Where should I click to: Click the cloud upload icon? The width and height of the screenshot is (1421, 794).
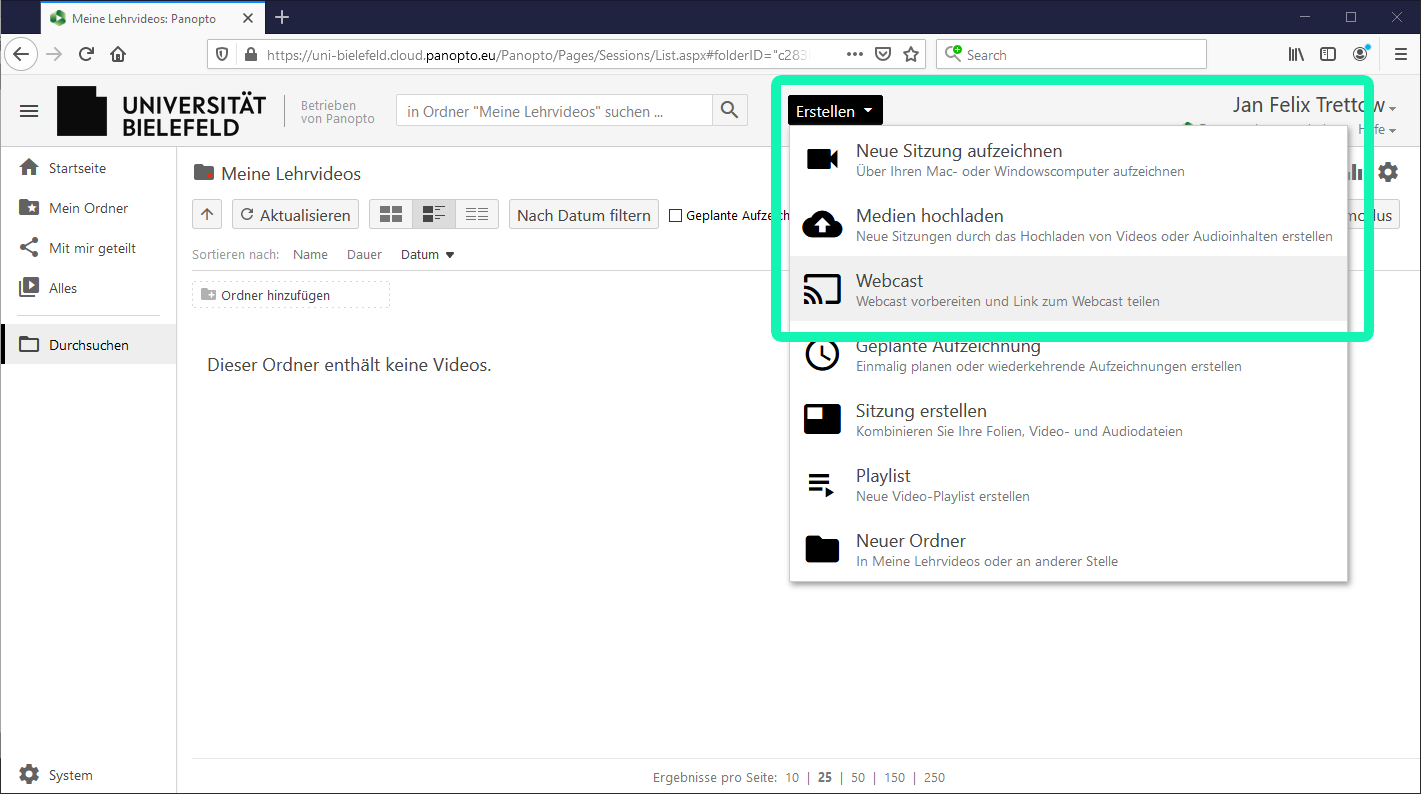click(822, 224)
